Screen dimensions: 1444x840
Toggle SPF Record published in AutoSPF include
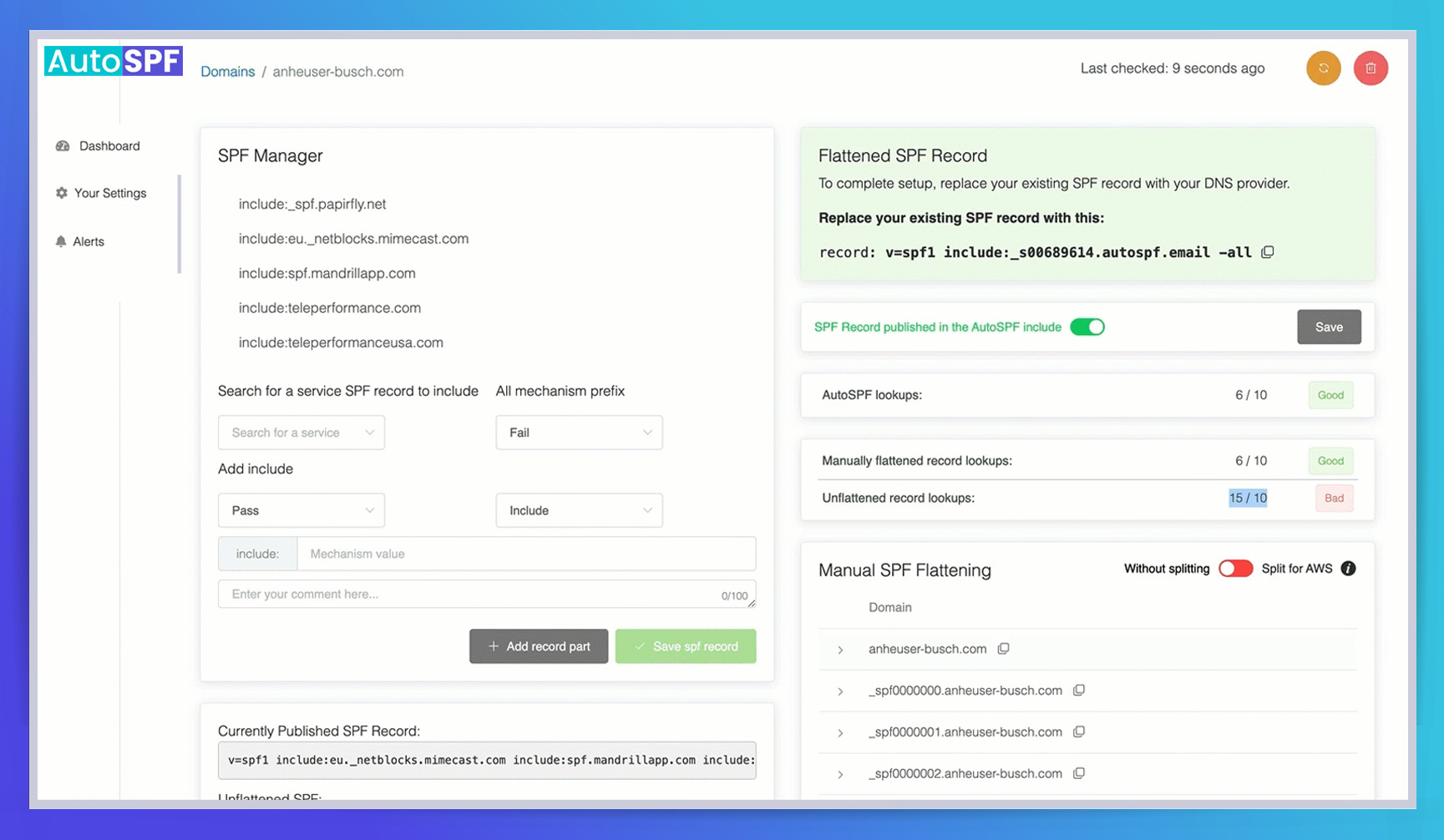tap(1087, 327)
